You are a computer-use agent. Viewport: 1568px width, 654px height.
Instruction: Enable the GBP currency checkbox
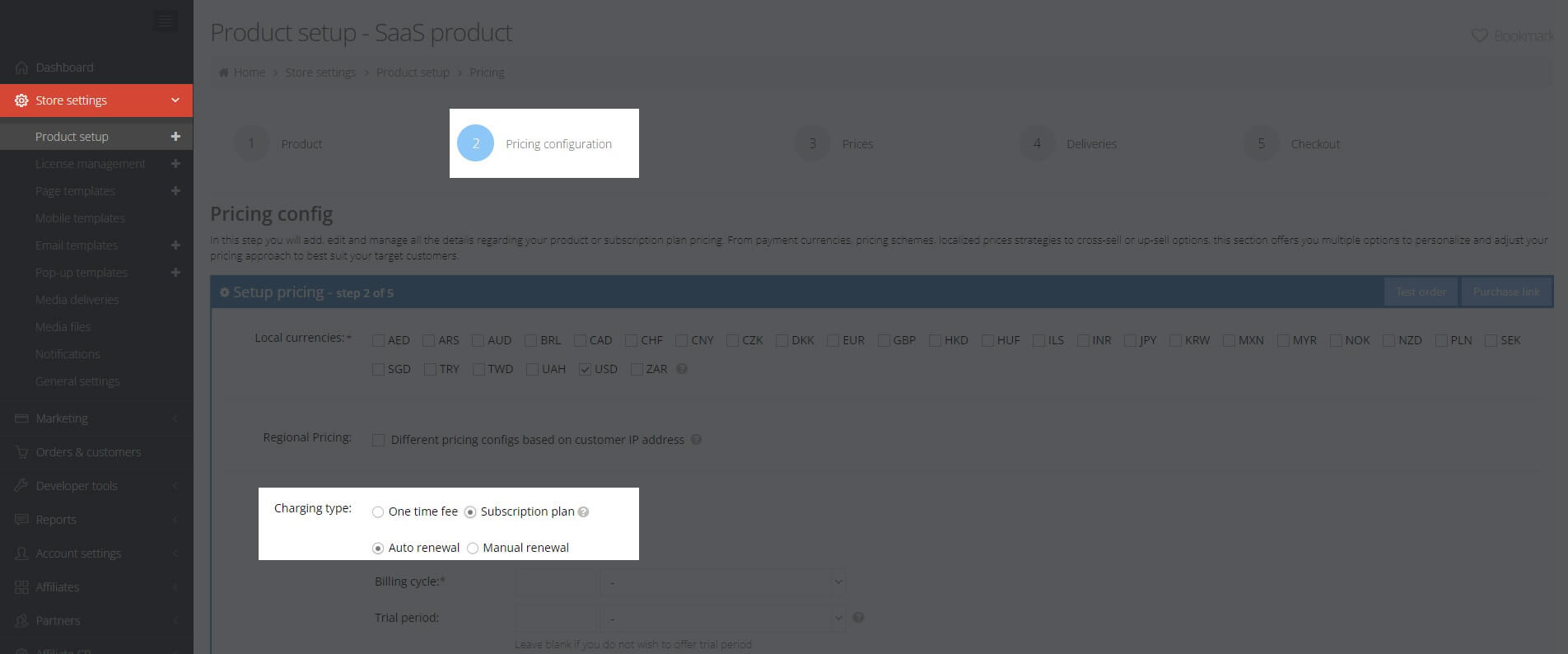[884, 341]
